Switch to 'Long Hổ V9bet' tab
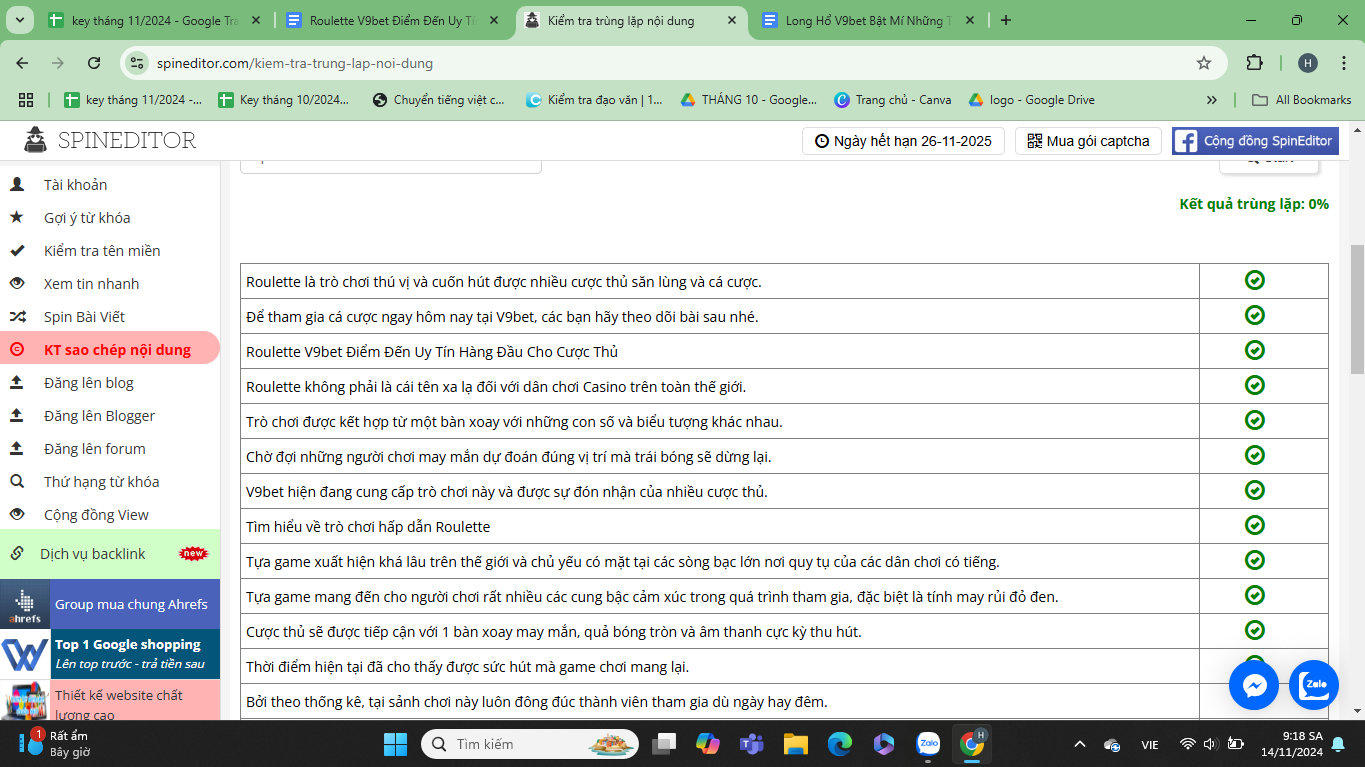Screen dimensions: 1365x767 click(x=868, y=21)
